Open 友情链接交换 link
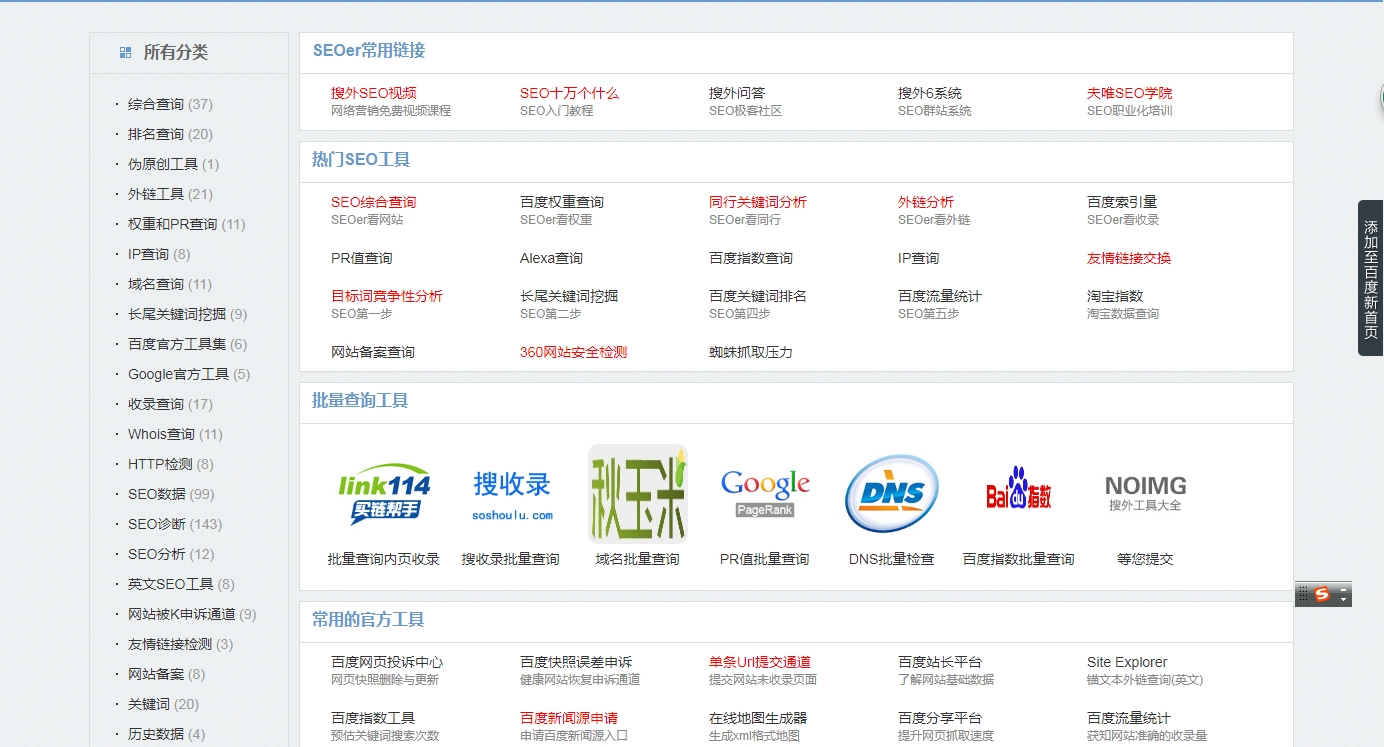 1129,258
